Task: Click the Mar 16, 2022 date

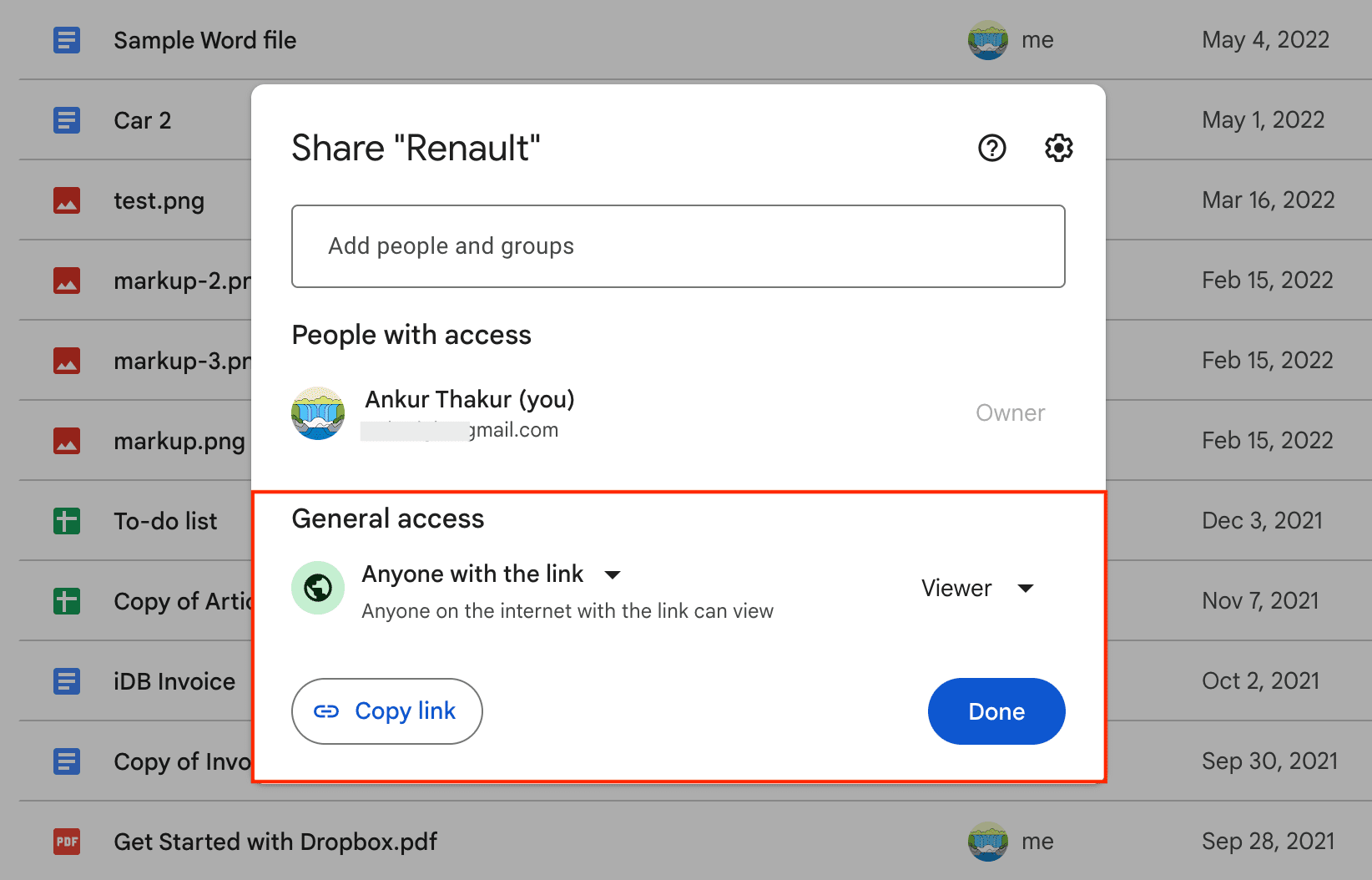Action: click(x=1269, y=200)
